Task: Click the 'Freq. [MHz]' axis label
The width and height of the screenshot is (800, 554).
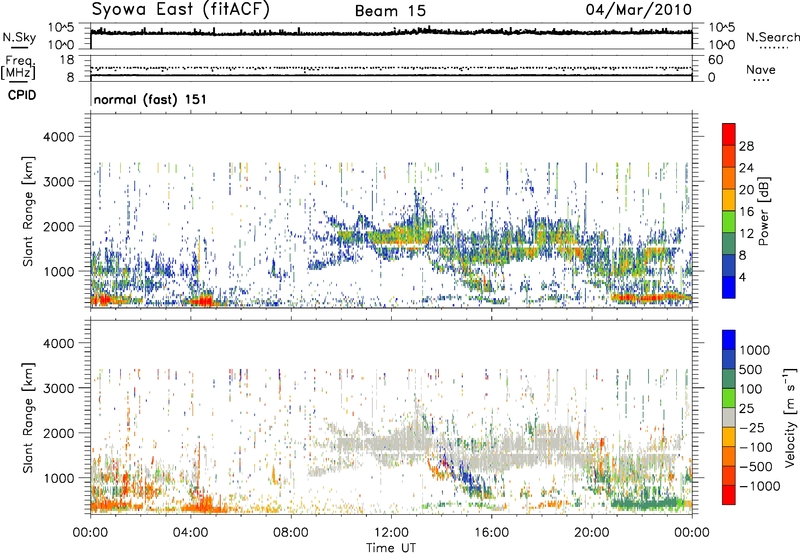Action: point(18,67)
